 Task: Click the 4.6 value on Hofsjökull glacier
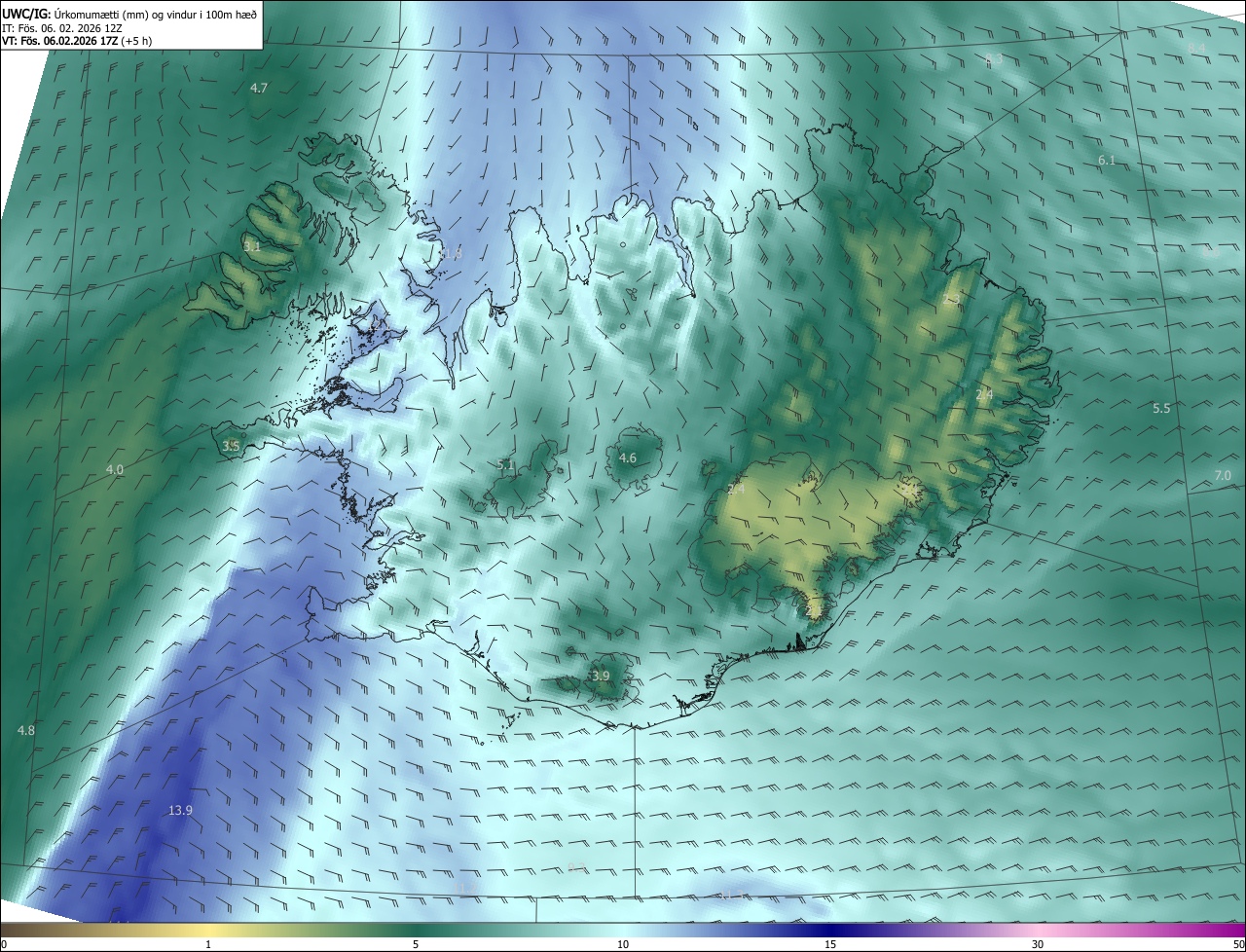628,458
